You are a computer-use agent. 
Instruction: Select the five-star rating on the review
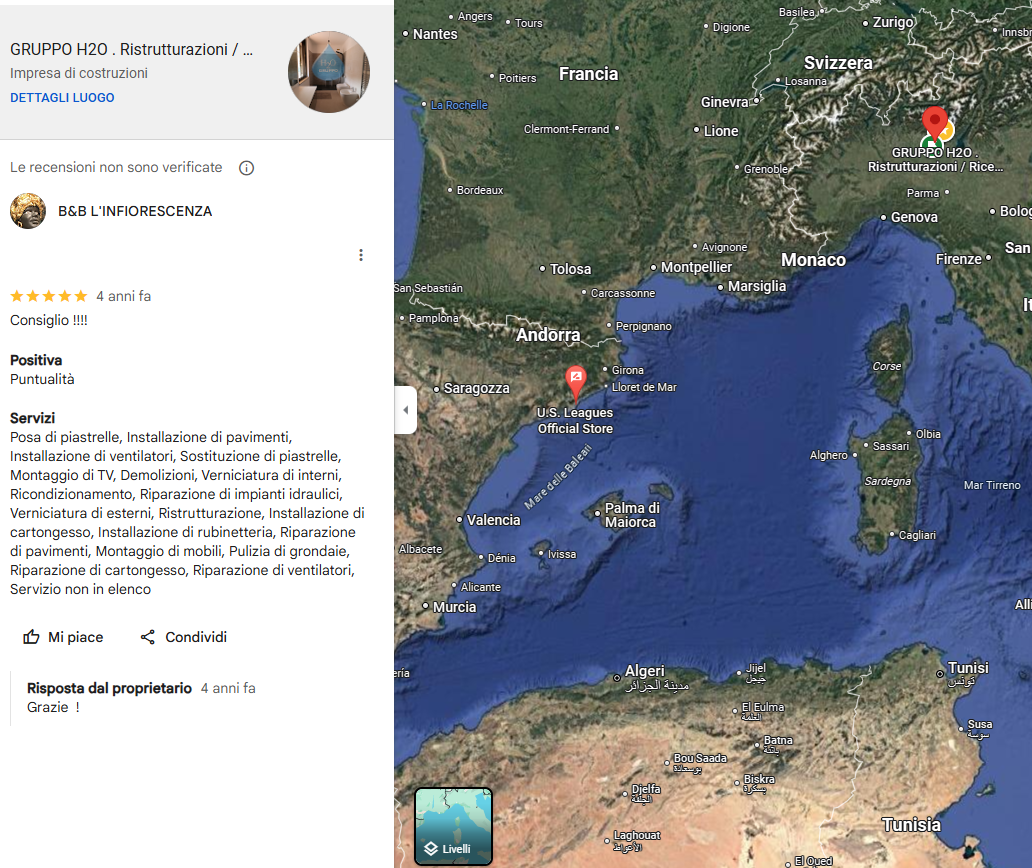click(x=49, y=296)
